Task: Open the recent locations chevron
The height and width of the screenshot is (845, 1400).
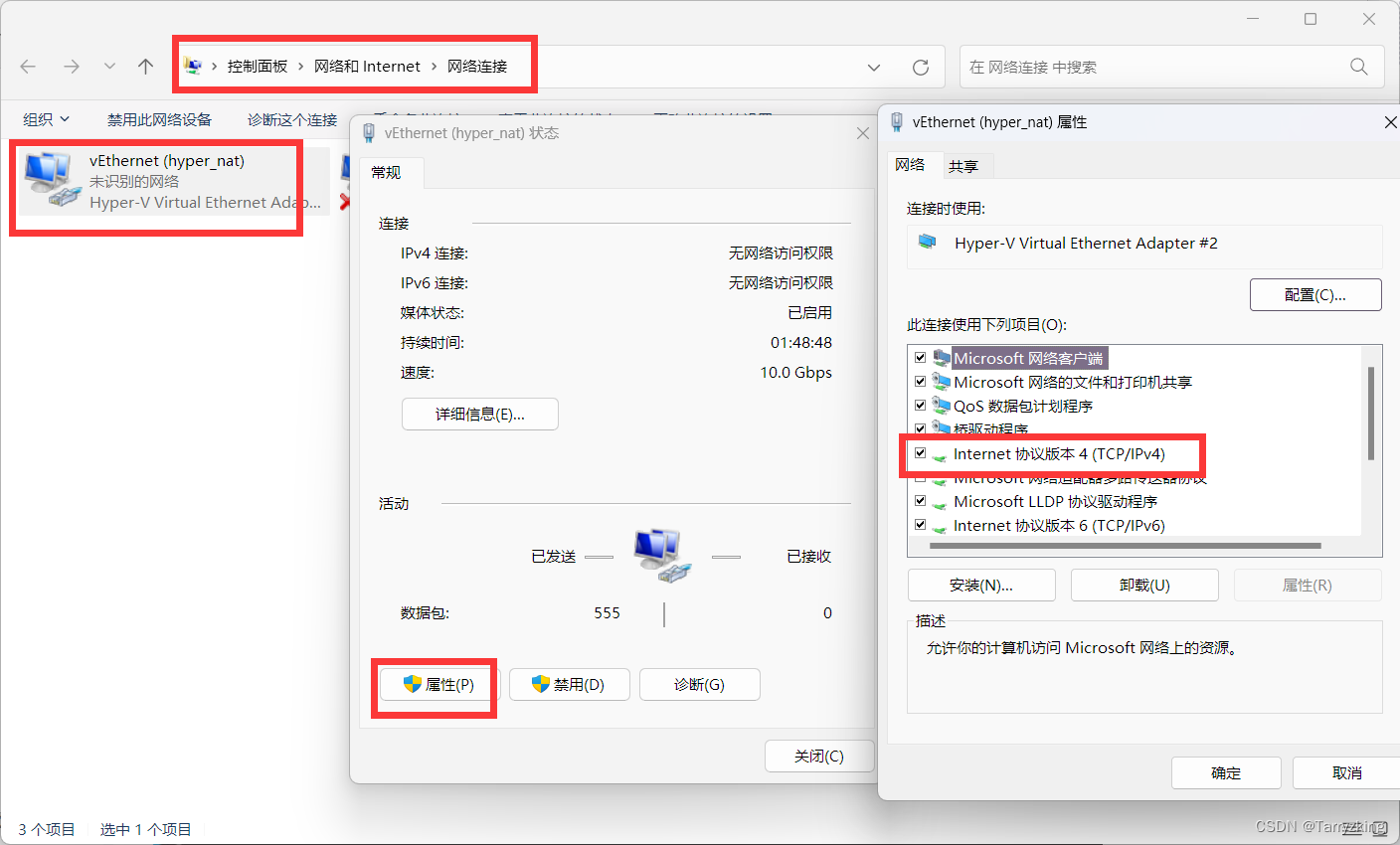Action: click(109, 67)
